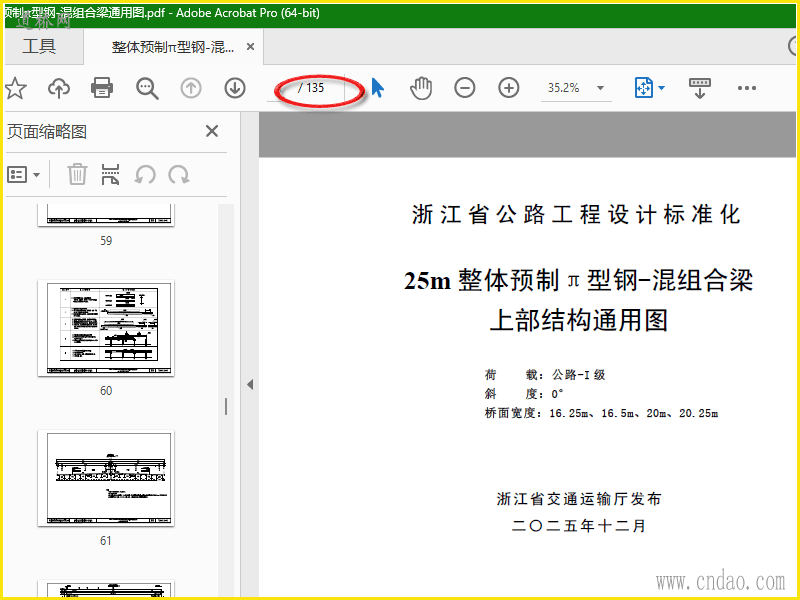Click the insert/extract pages icon

(x=111, y=174)
